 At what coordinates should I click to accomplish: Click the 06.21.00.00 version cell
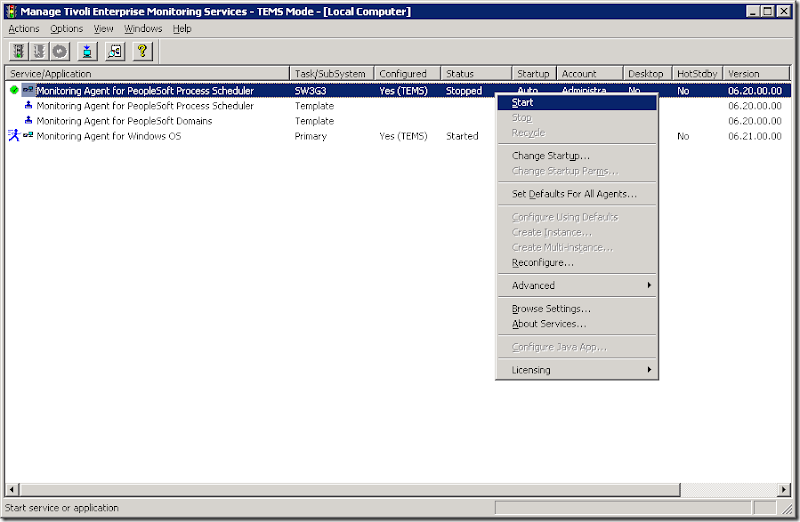click(x=755, y=136)
